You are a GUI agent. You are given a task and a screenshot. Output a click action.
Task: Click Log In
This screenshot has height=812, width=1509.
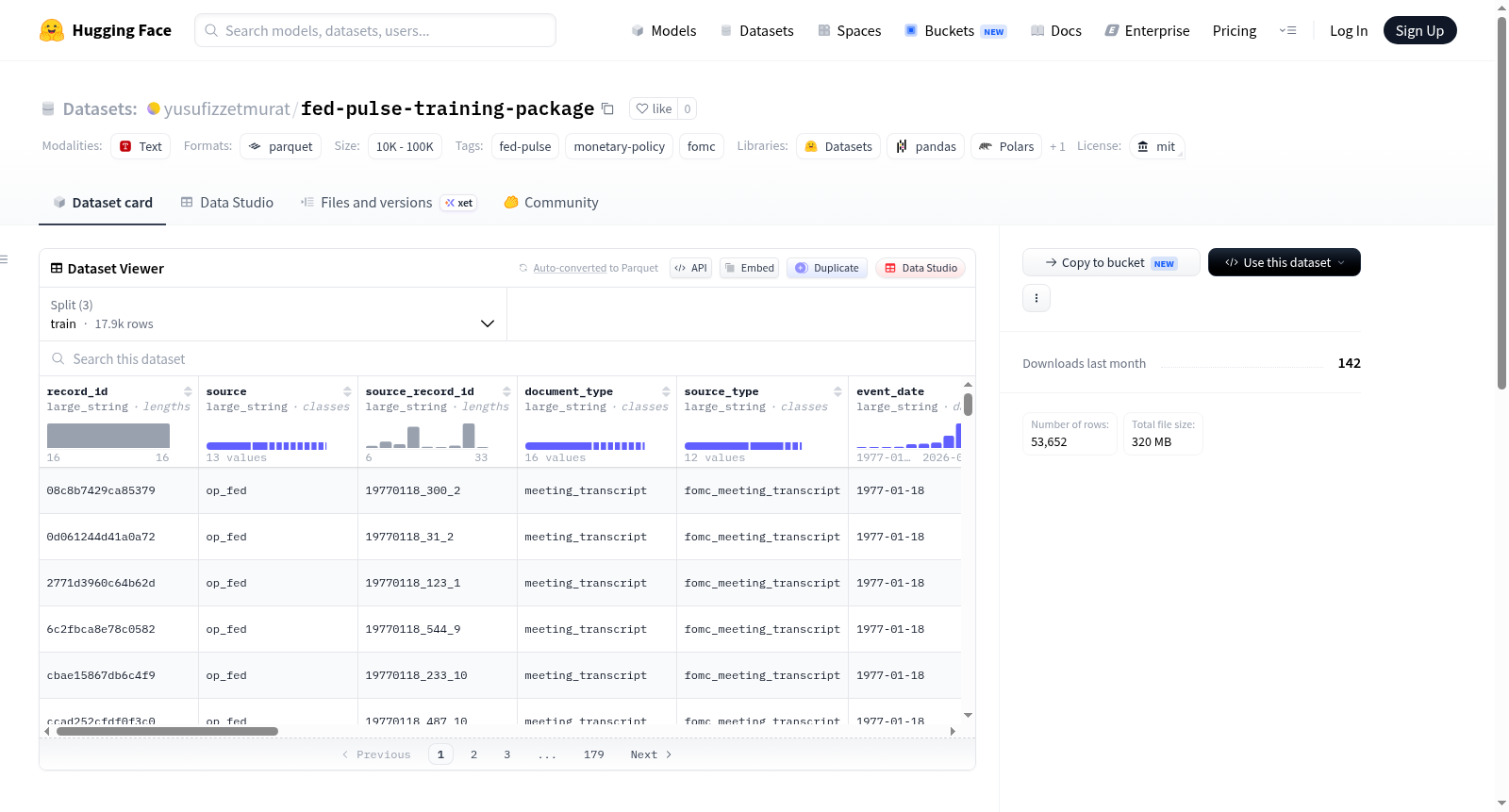pos(1349,30)
